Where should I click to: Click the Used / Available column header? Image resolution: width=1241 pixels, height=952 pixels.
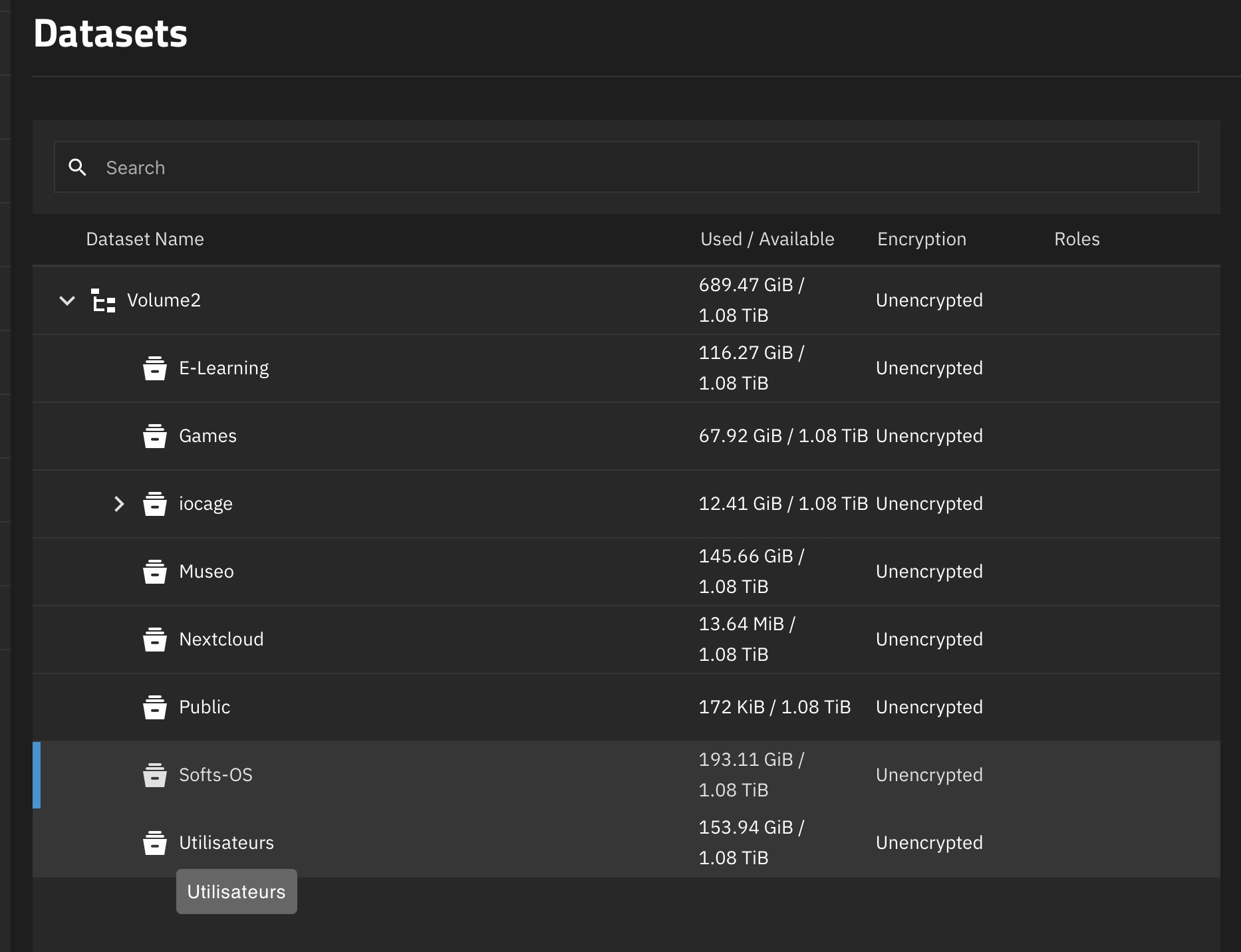767,239
